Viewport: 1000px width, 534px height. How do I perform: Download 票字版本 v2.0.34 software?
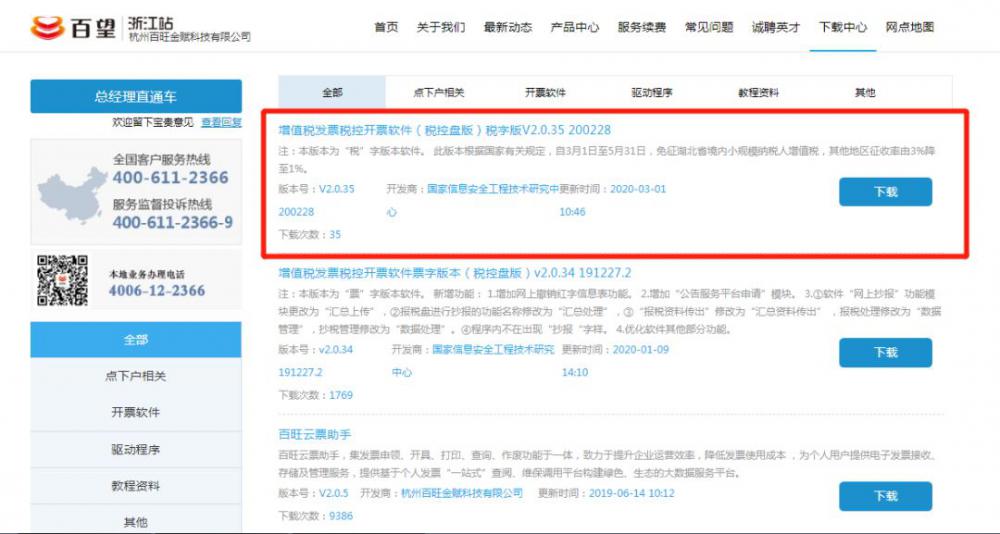885,352
